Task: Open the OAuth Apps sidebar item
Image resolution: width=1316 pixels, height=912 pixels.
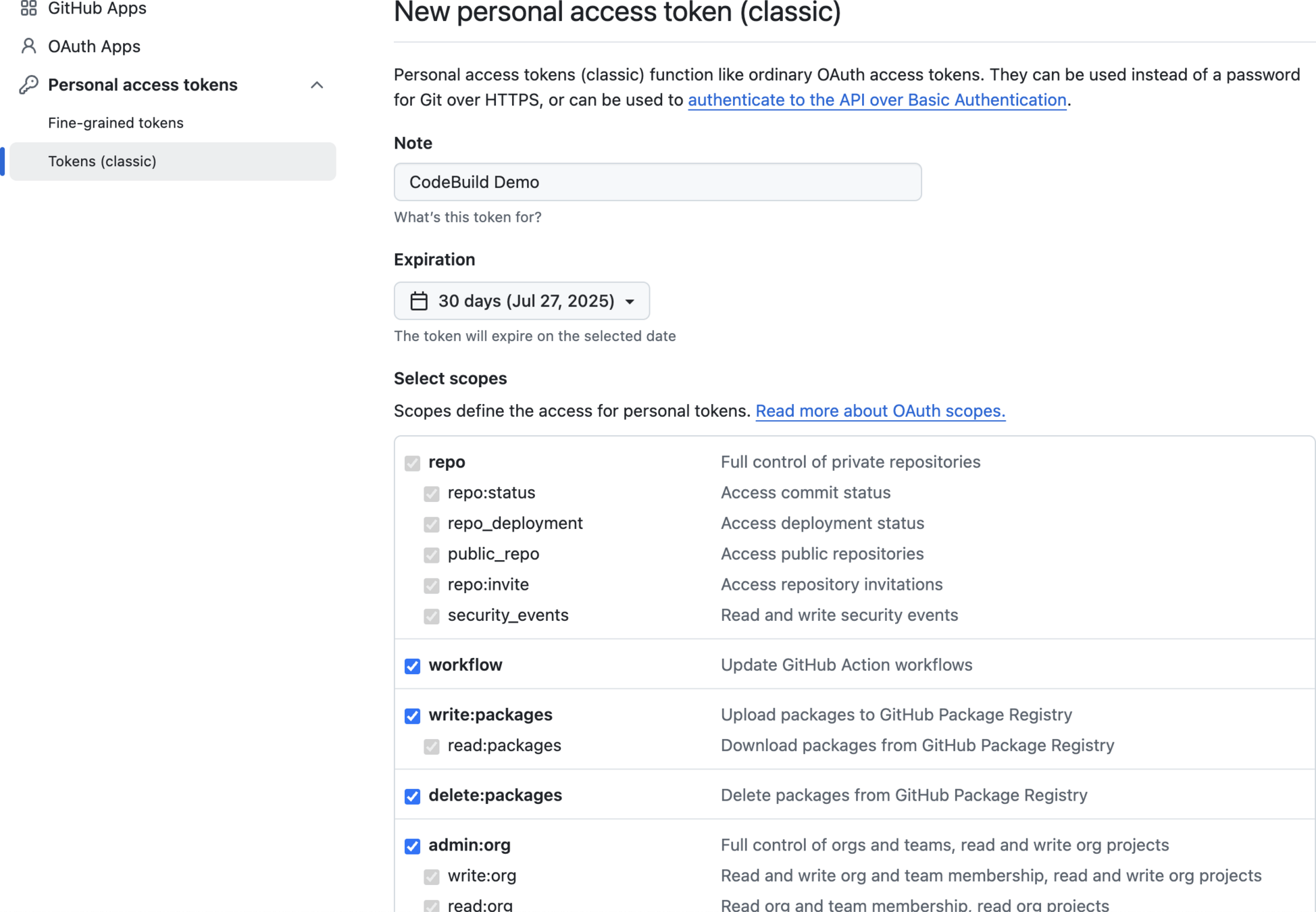Action: [94, 46]
